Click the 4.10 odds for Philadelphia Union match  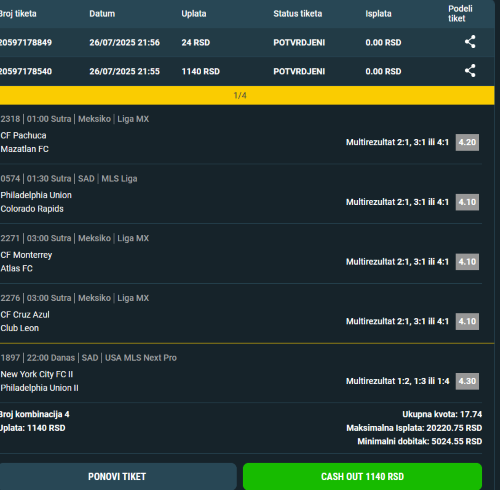467,202
